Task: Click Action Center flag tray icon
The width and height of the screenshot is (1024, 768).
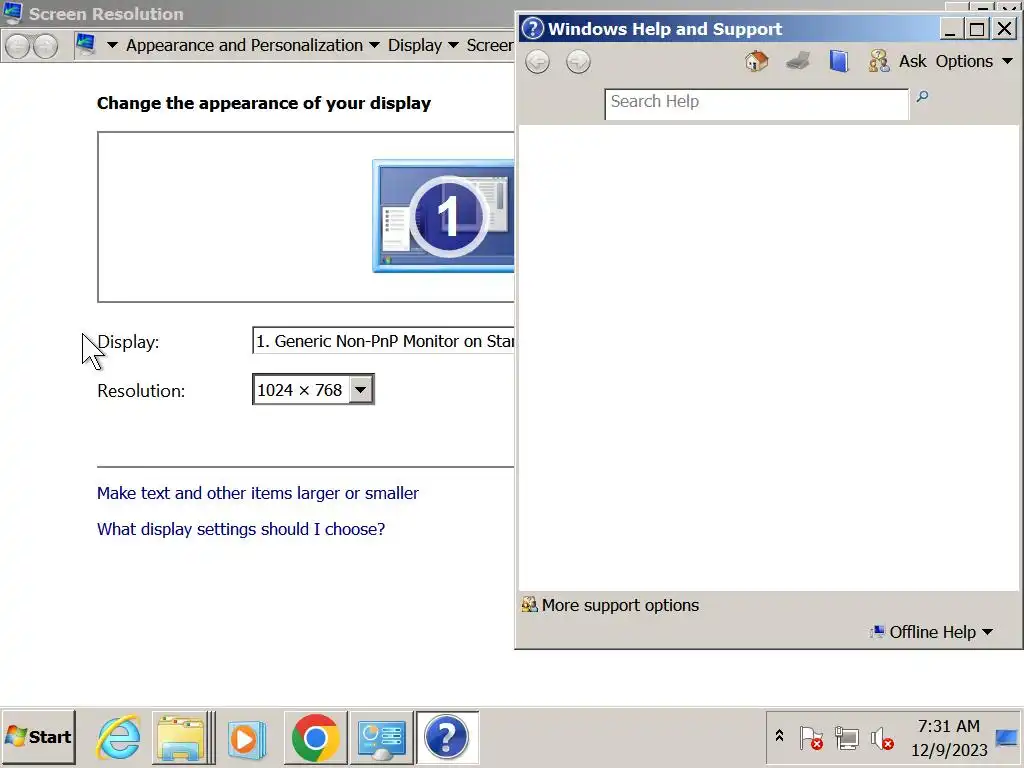Action: click(810, 739)
